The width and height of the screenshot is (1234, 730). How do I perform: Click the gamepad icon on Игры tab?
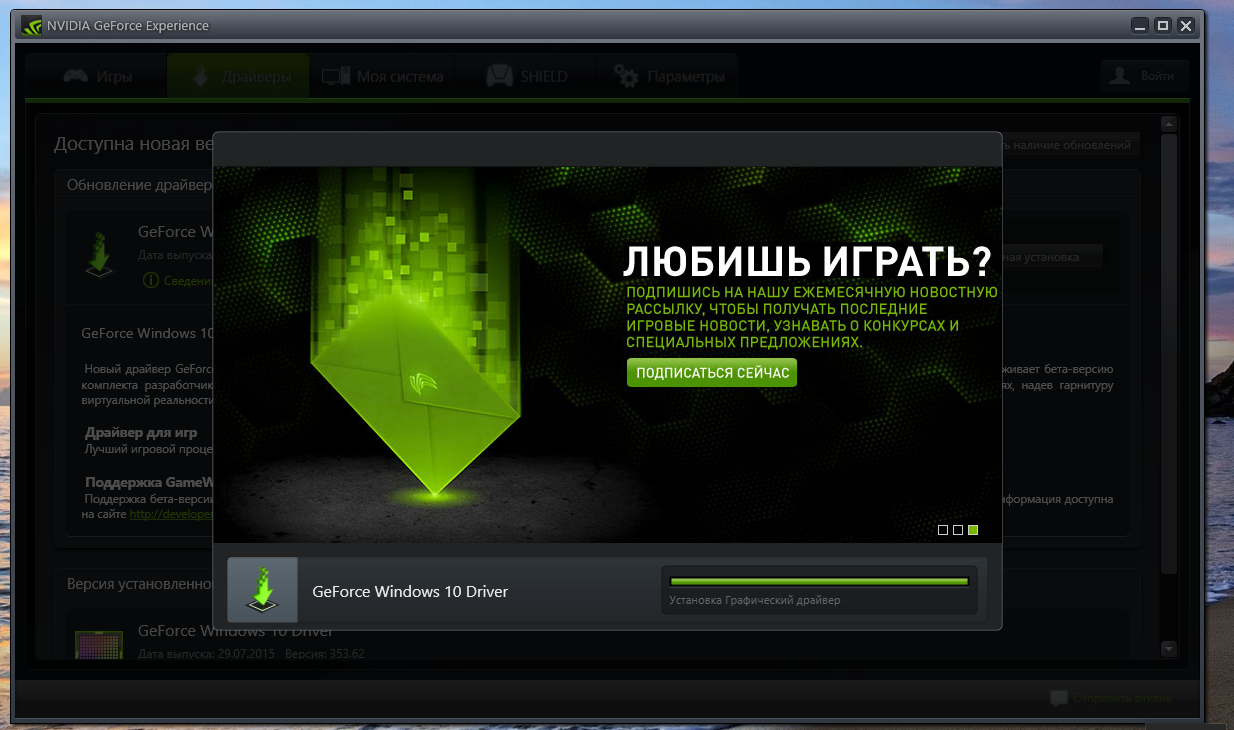coord(75,76)
